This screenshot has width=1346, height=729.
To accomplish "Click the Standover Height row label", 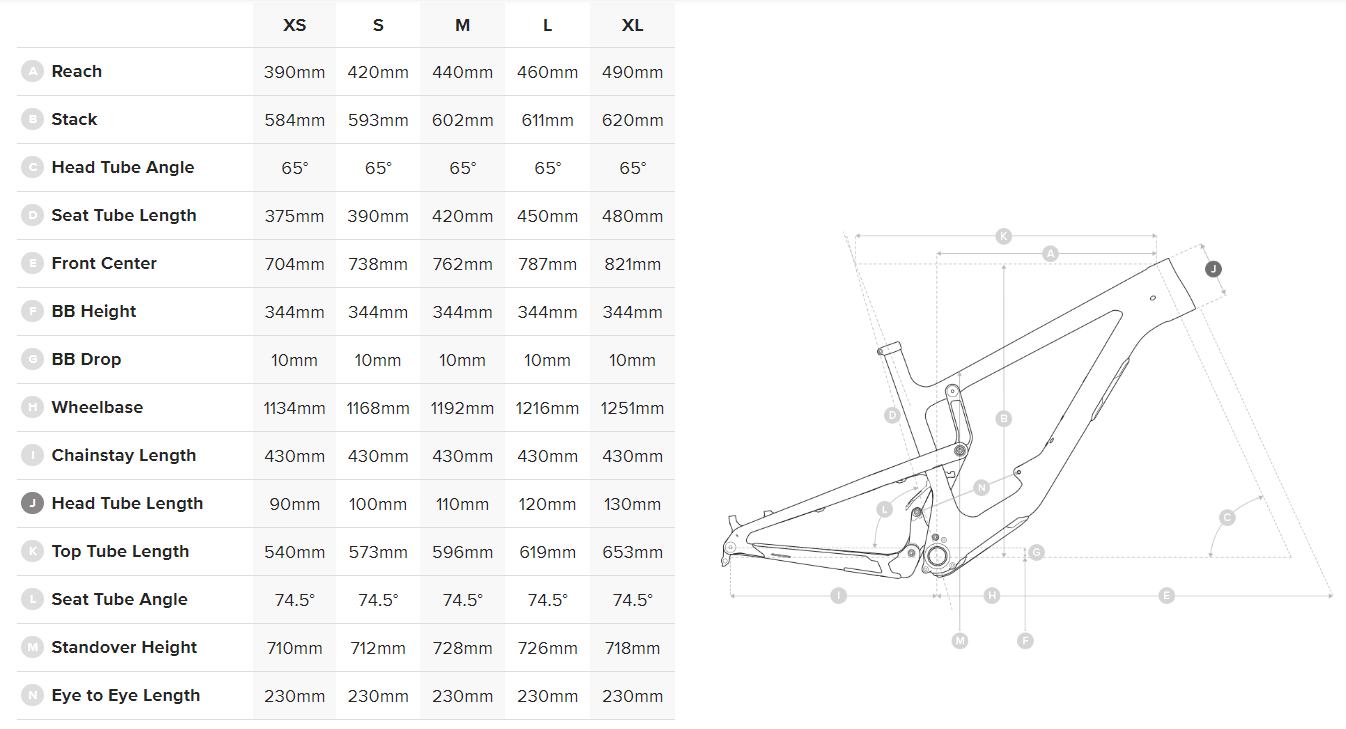I will pyautogui.click(x=124, y=647).
